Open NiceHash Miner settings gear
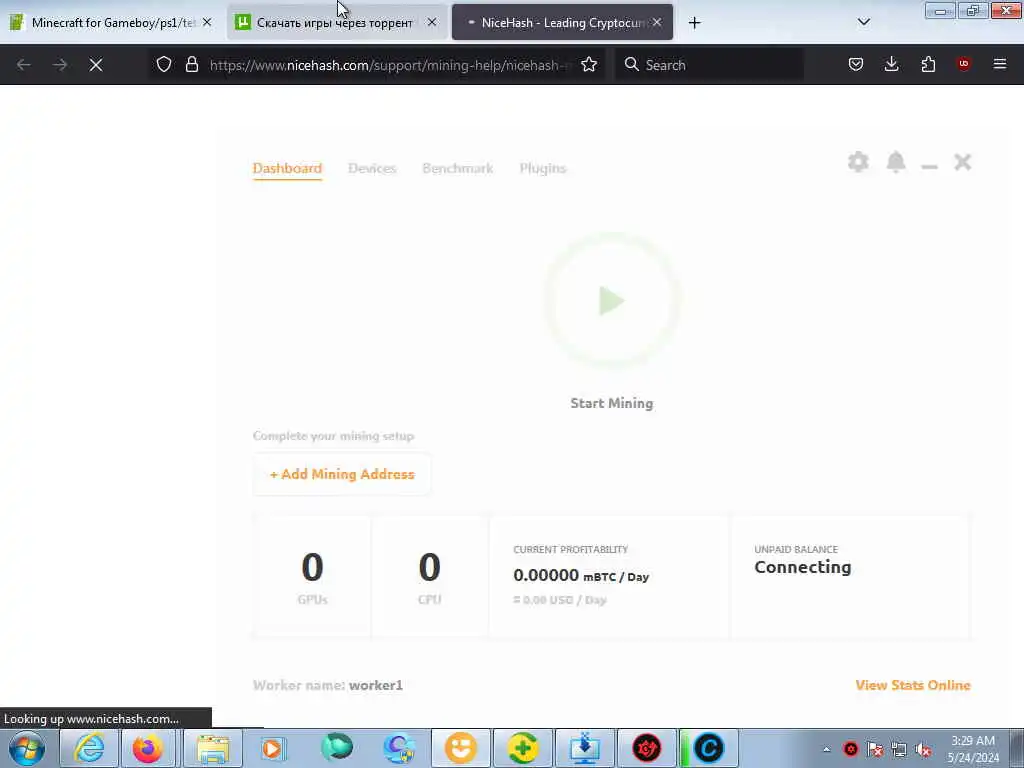Image resolution: width=1024 pixels, height=768 pixels. tap(858, 162)
